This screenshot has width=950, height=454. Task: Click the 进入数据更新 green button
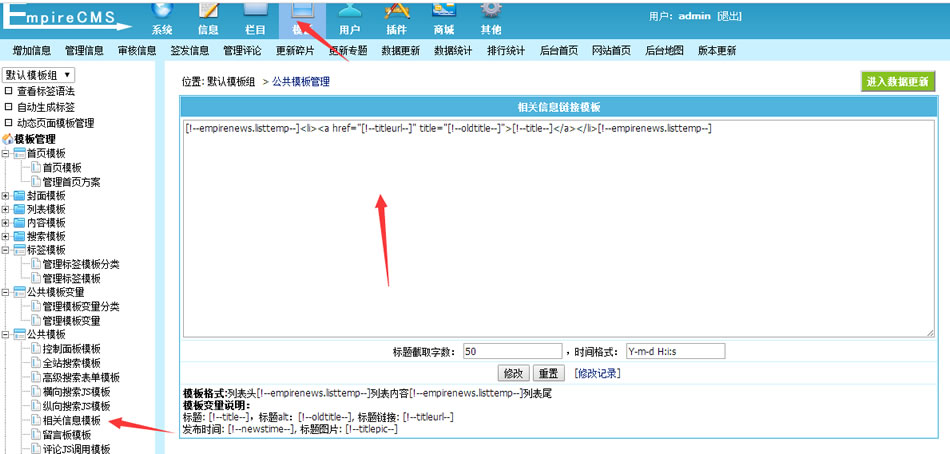pos(897,81)
